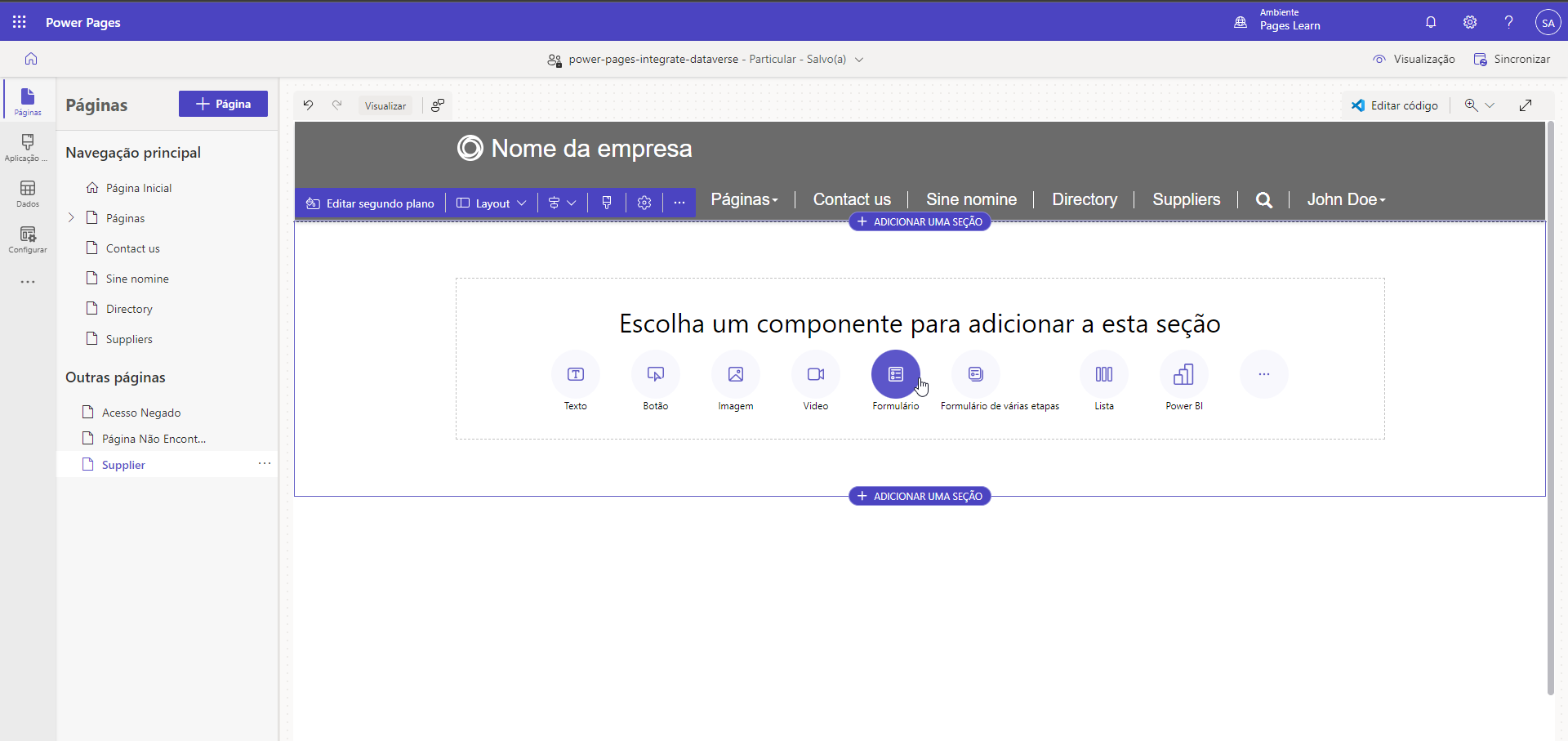The image size is (1568, 741).
Task: Add a Formulário de várias etapas component
Action: pos(976,374)
